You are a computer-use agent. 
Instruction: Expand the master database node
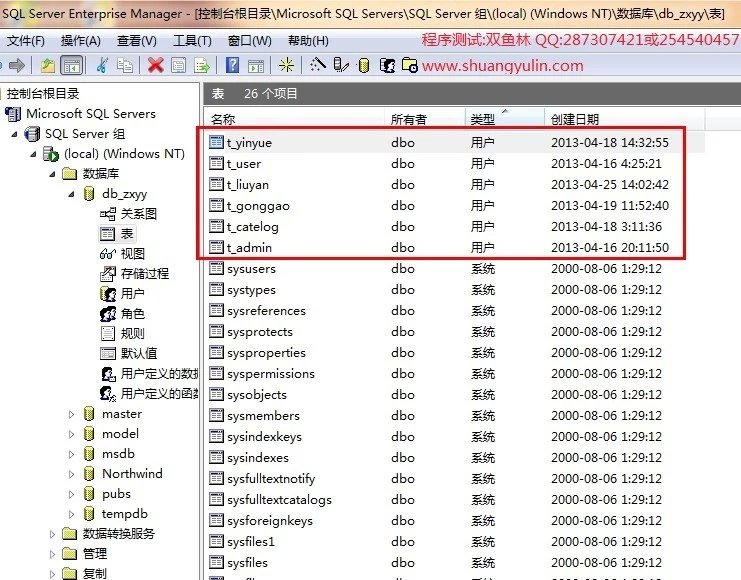click(x=71, y=415)
